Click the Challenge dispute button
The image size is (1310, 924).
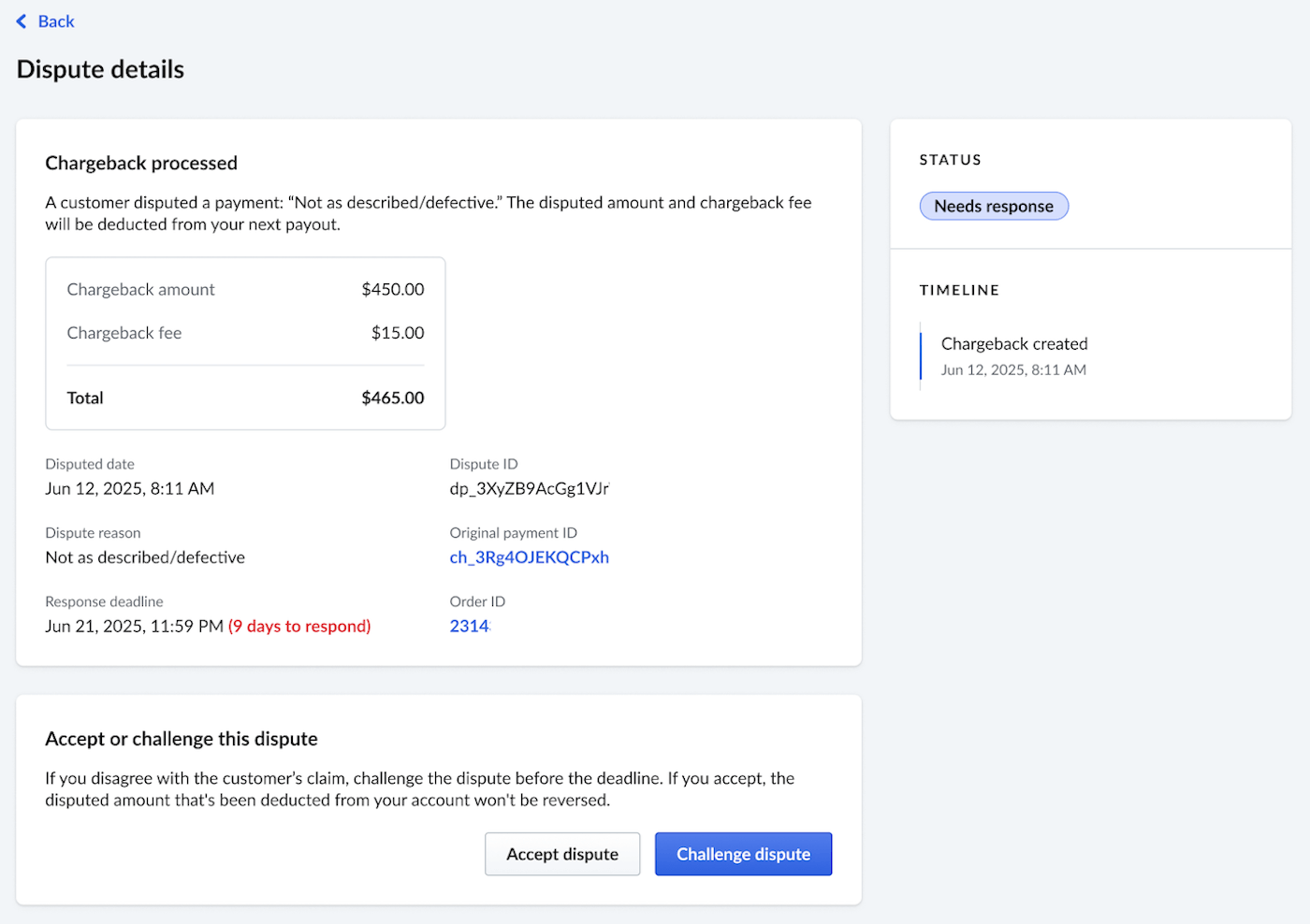pos(743,854)
